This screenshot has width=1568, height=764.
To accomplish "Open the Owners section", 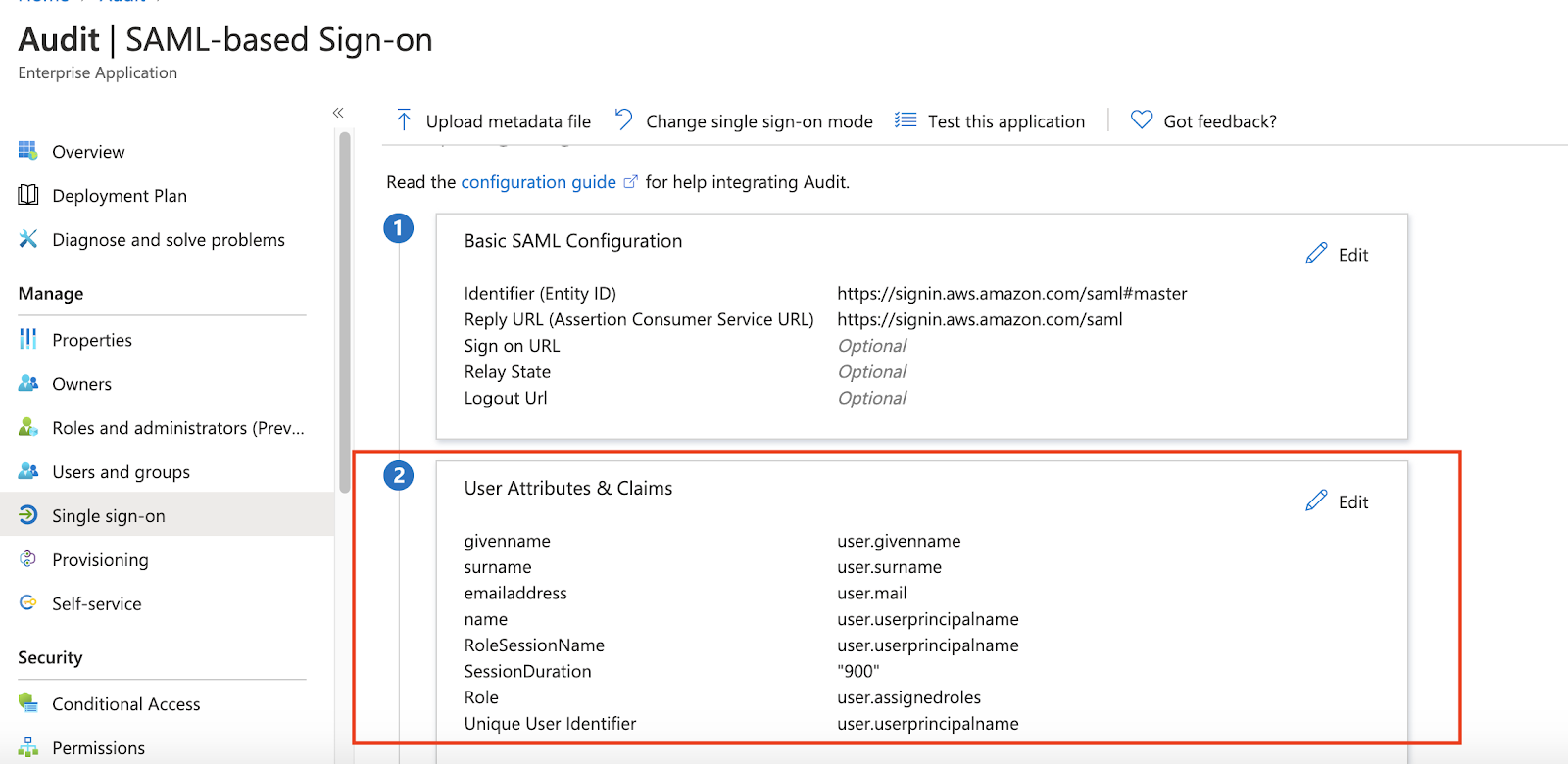I will (x=82, y=384).
